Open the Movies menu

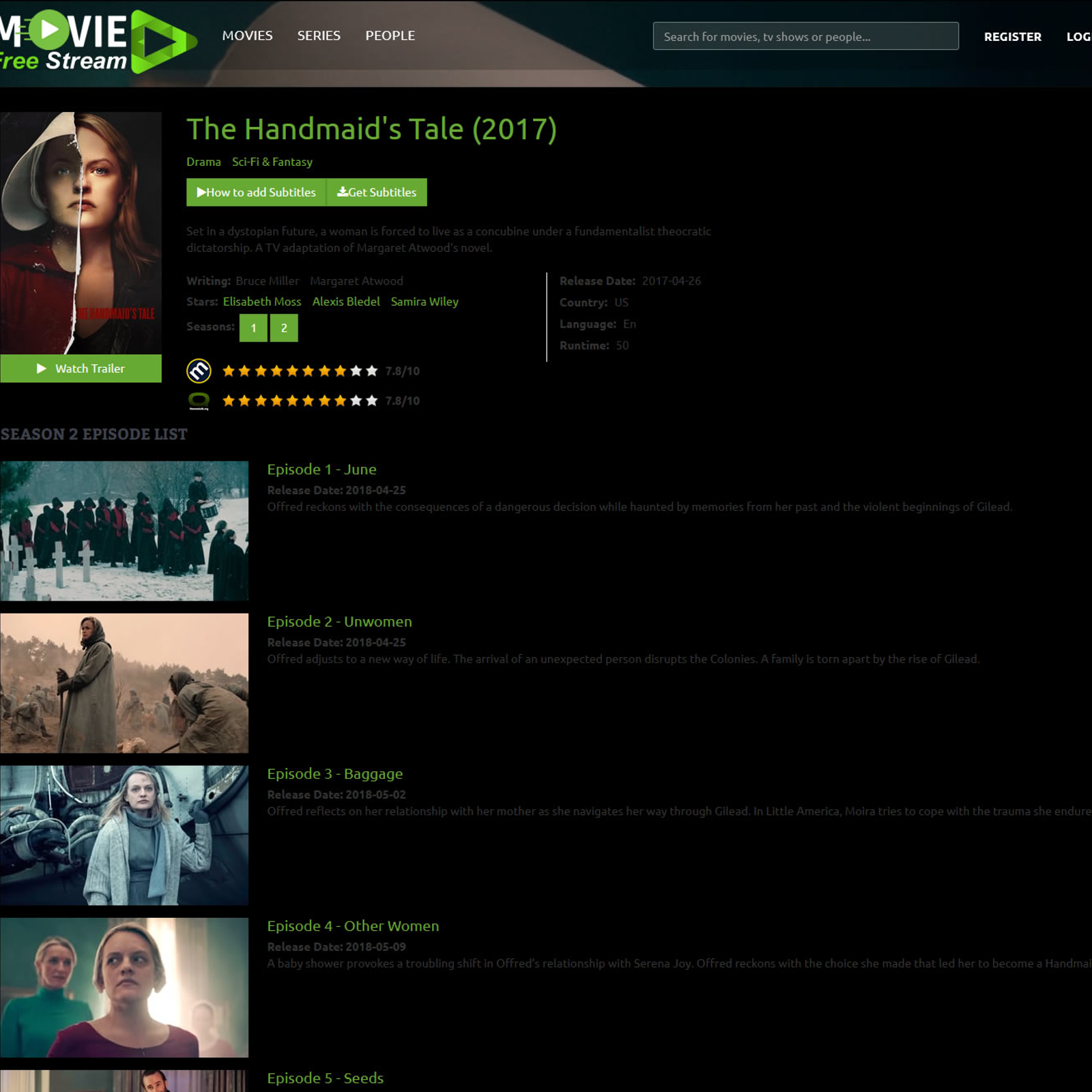[x=247, y=35]
